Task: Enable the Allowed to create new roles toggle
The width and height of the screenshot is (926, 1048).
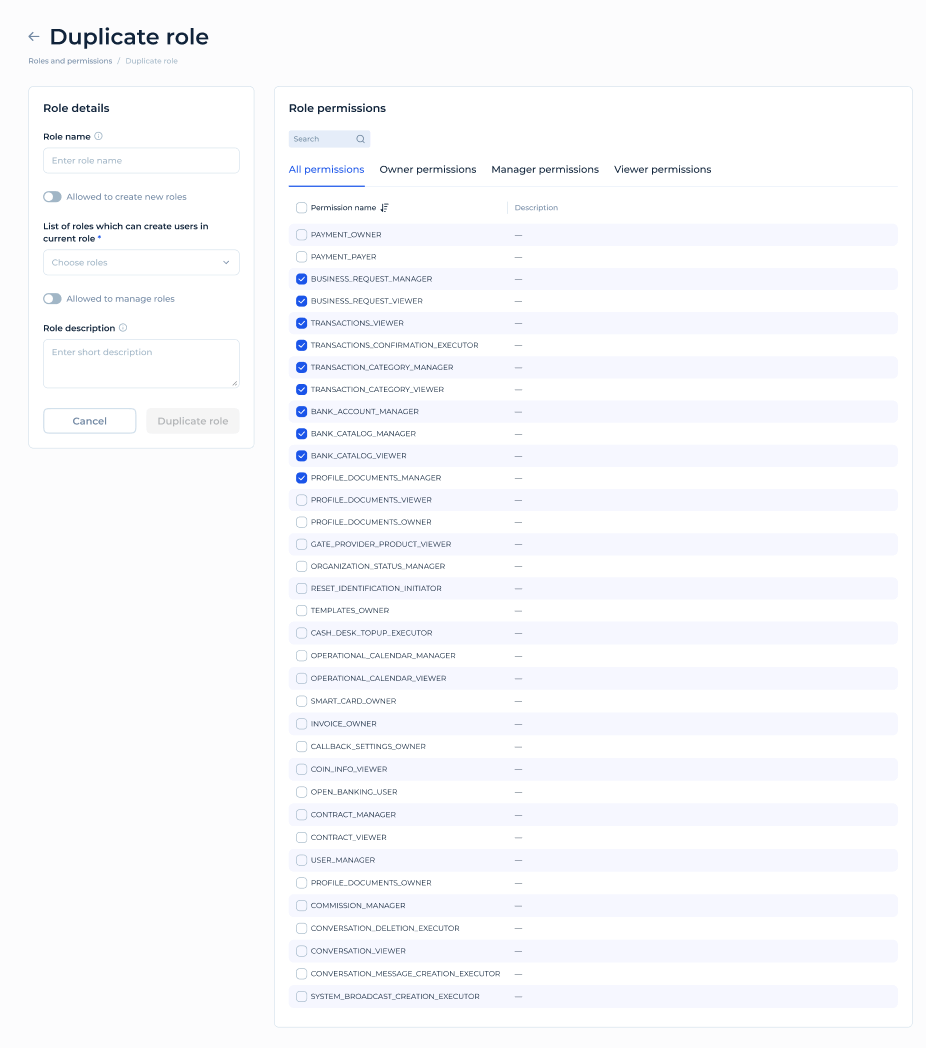Action: pyautogui.click(x=51, y=197)
